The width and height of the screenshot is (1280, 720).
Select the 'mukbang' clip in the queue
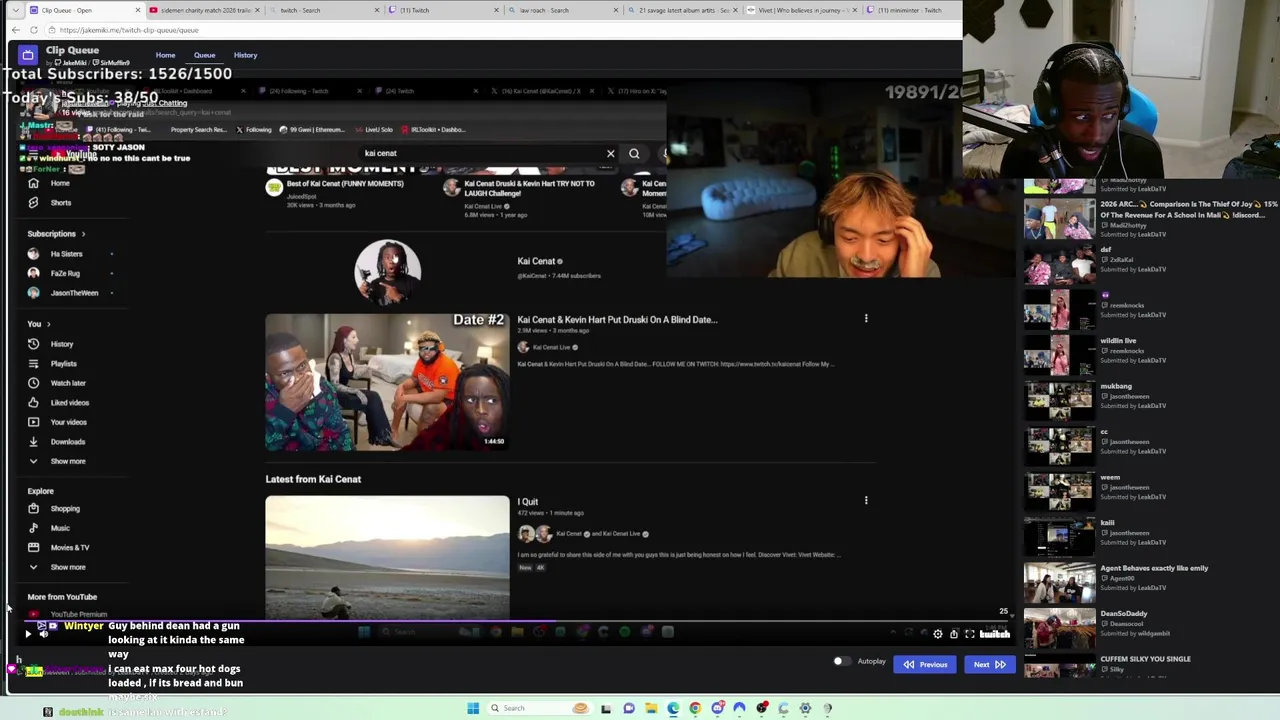pos(1150,399)
